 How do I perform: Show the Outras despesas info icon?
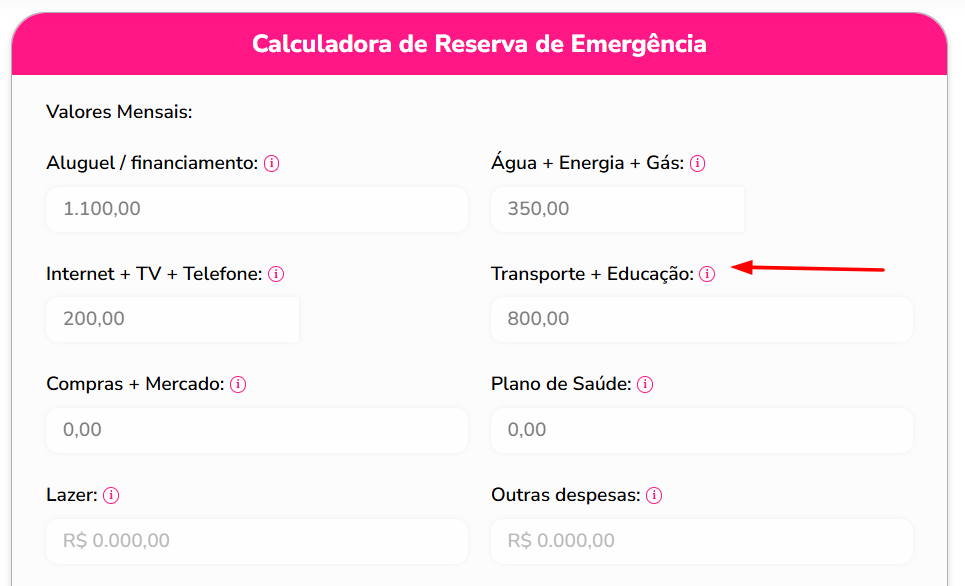[654, 496]
